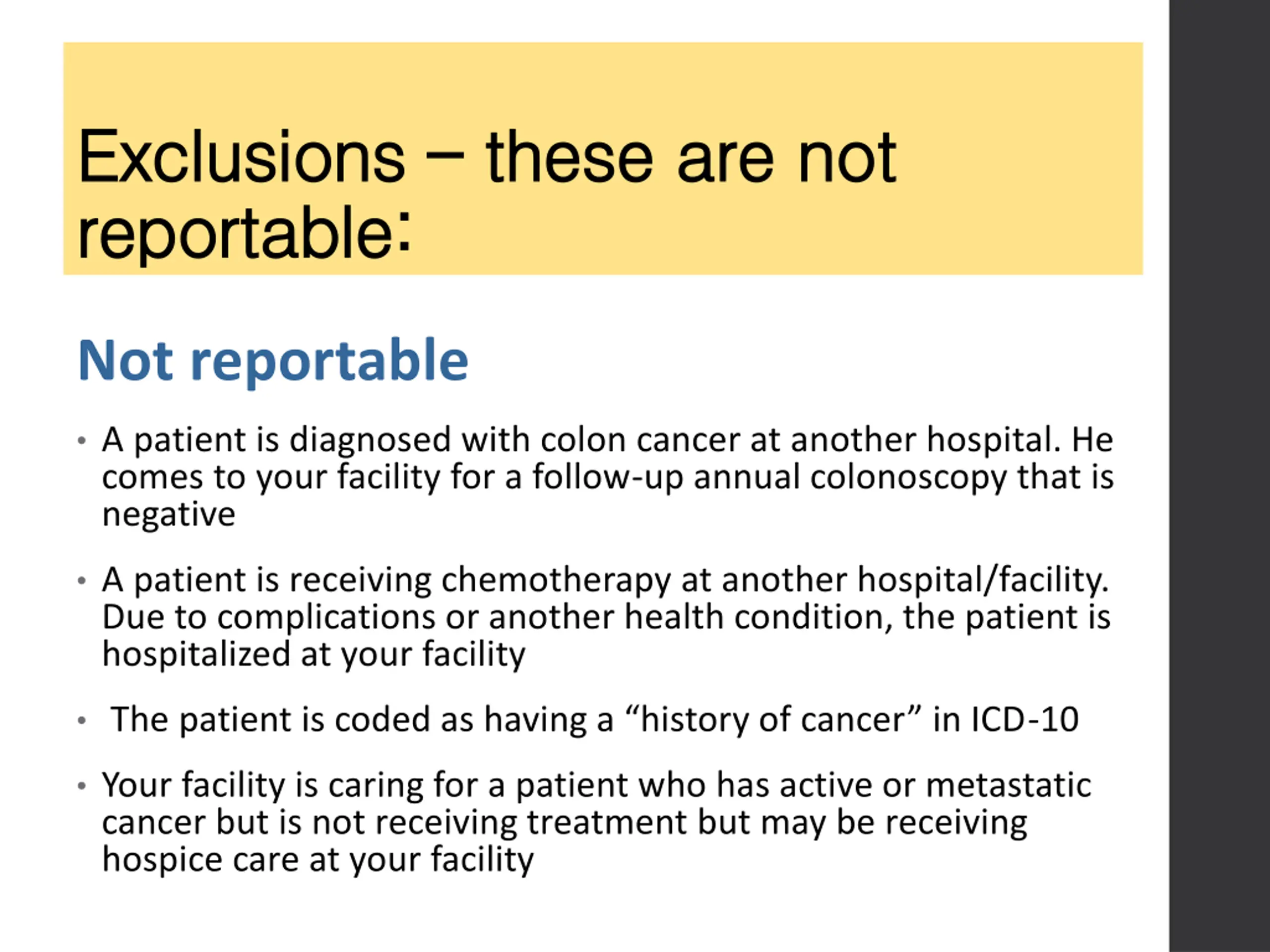Click 'metastatic' word in last bullet
This screenshot has height=952, width=1270.
[1009, 785]
